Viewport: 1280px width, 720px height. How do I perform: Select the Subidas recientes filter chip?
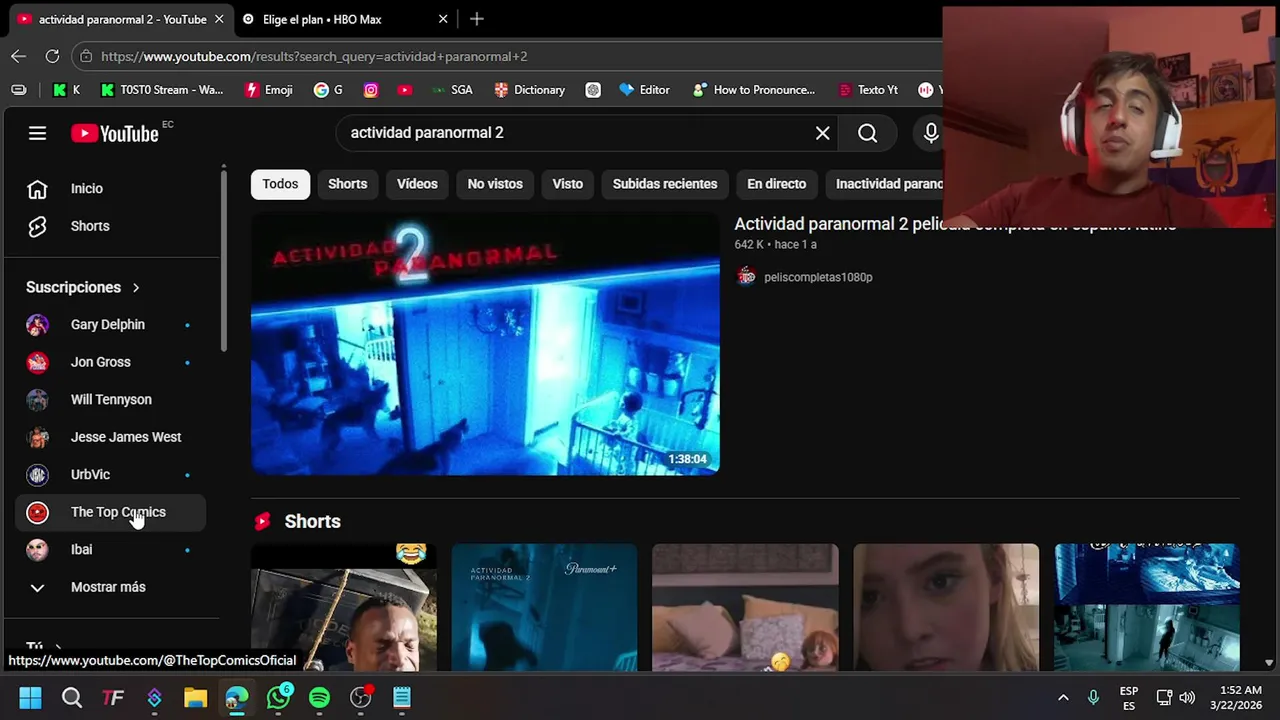coord(665,184)
